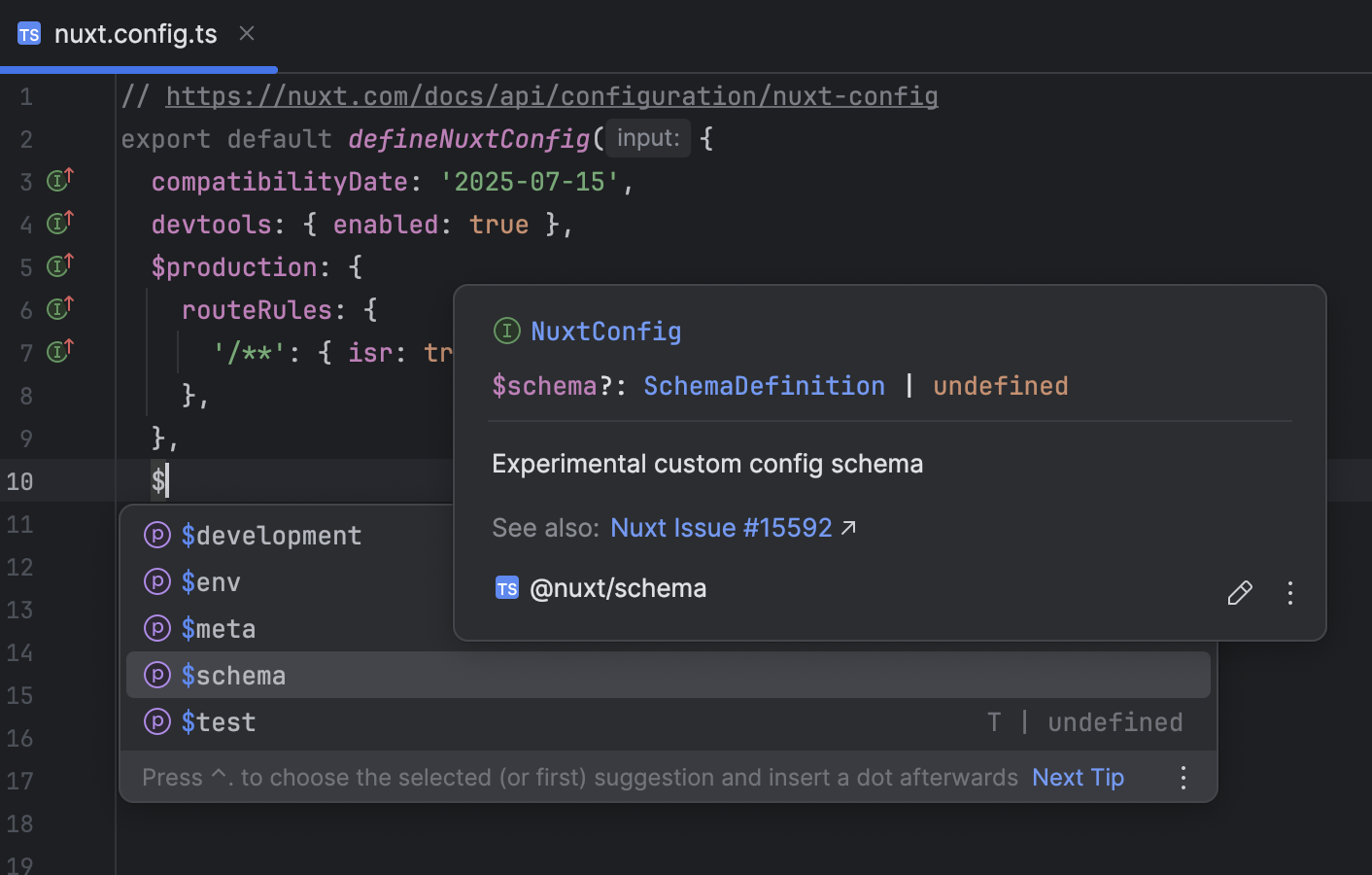
Task: Open the Nuxt Issue #15592 link
Action: pos(721,527)
